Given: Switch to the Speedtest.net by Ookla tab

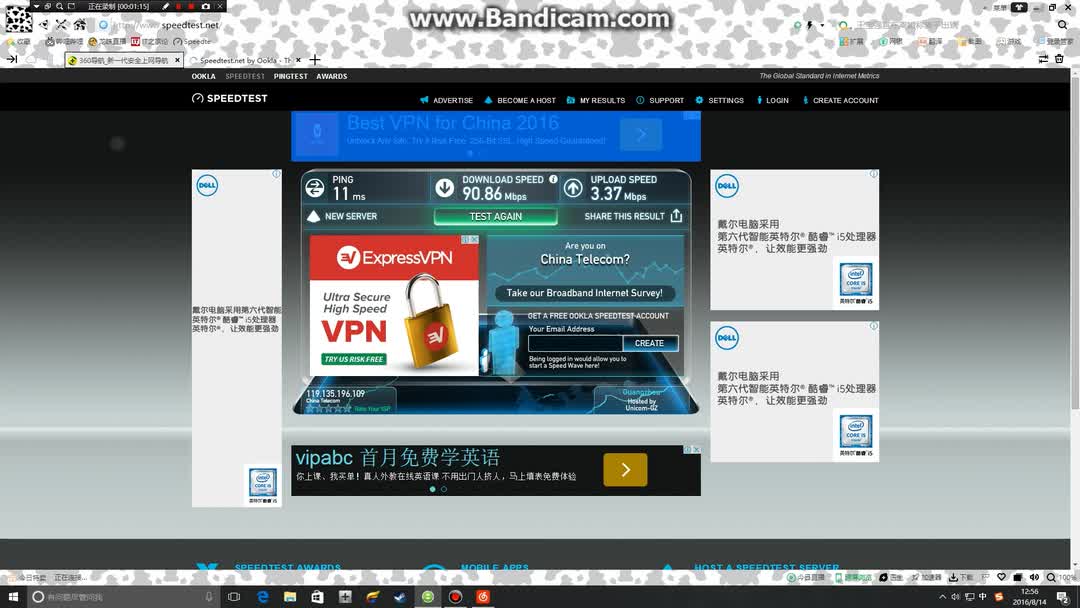Looking at the screenshot, I should coord(245,60).
